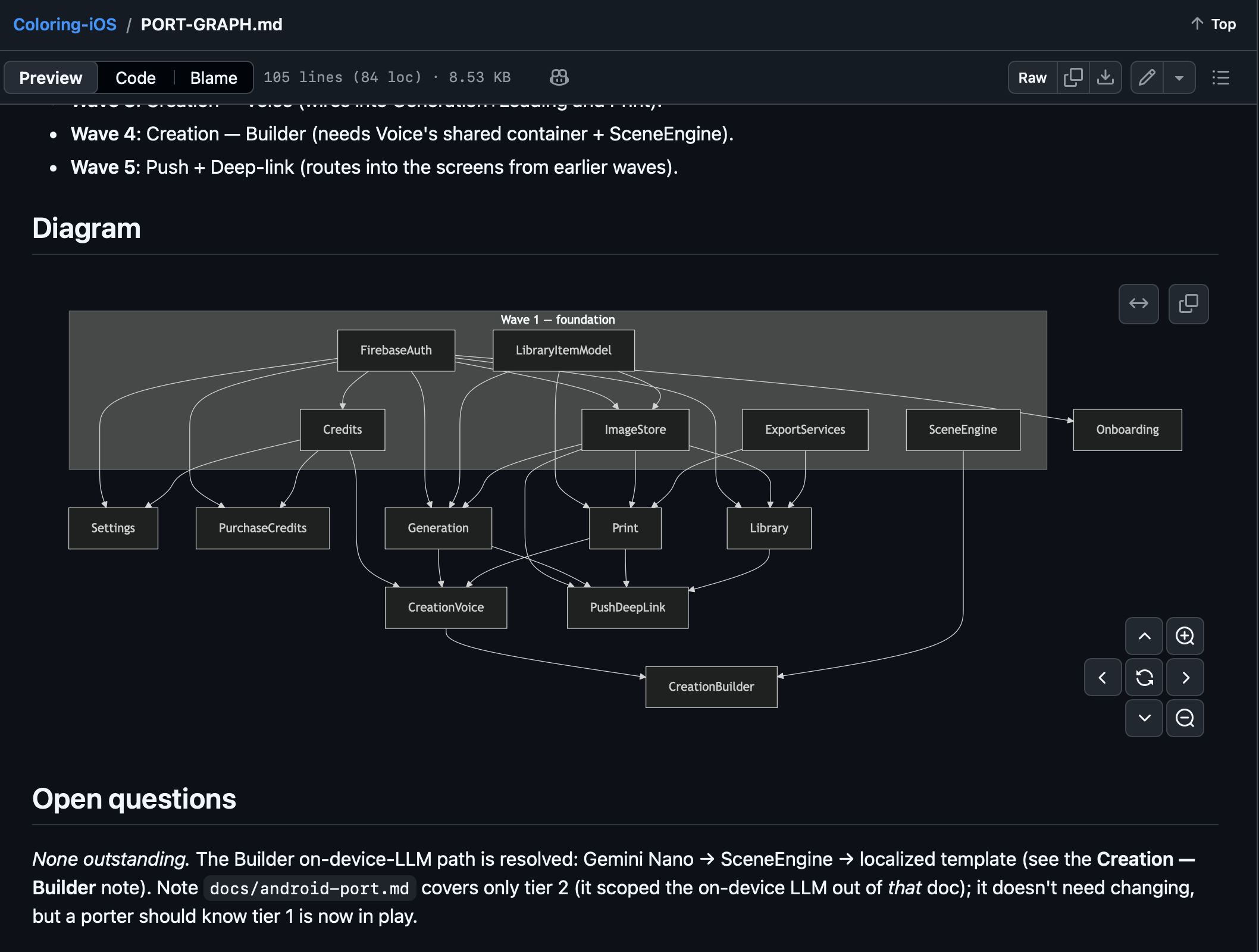Expand the diagram to full width
The image size is (1259, 952).
click(x=1139, y=304)
